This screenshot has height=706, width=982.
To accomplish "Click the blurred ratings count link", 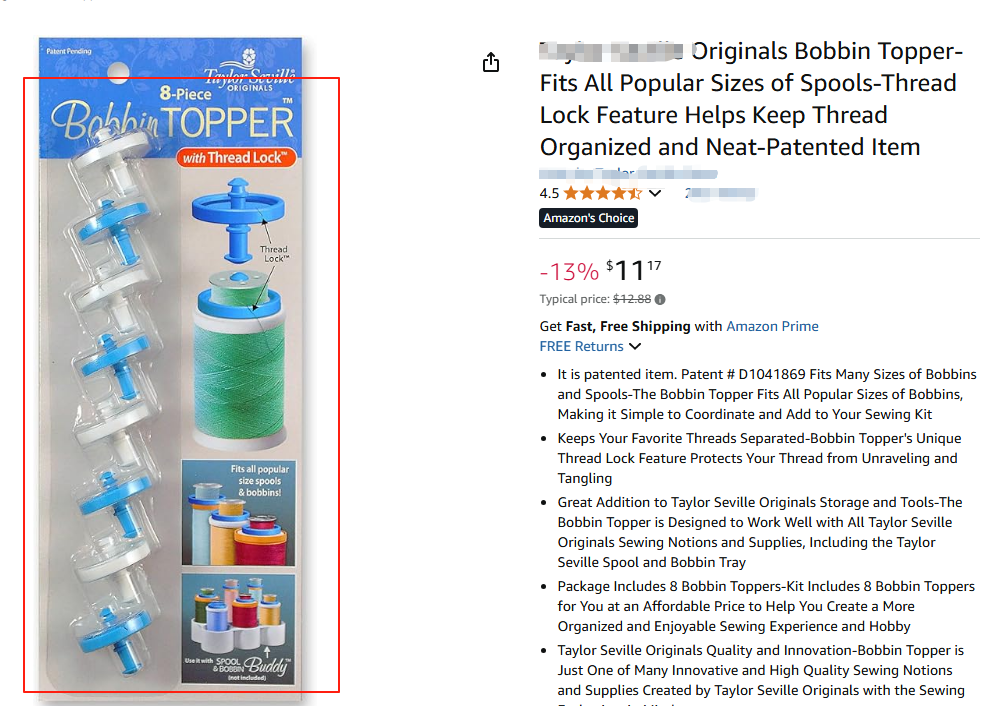I will [720, 193].
